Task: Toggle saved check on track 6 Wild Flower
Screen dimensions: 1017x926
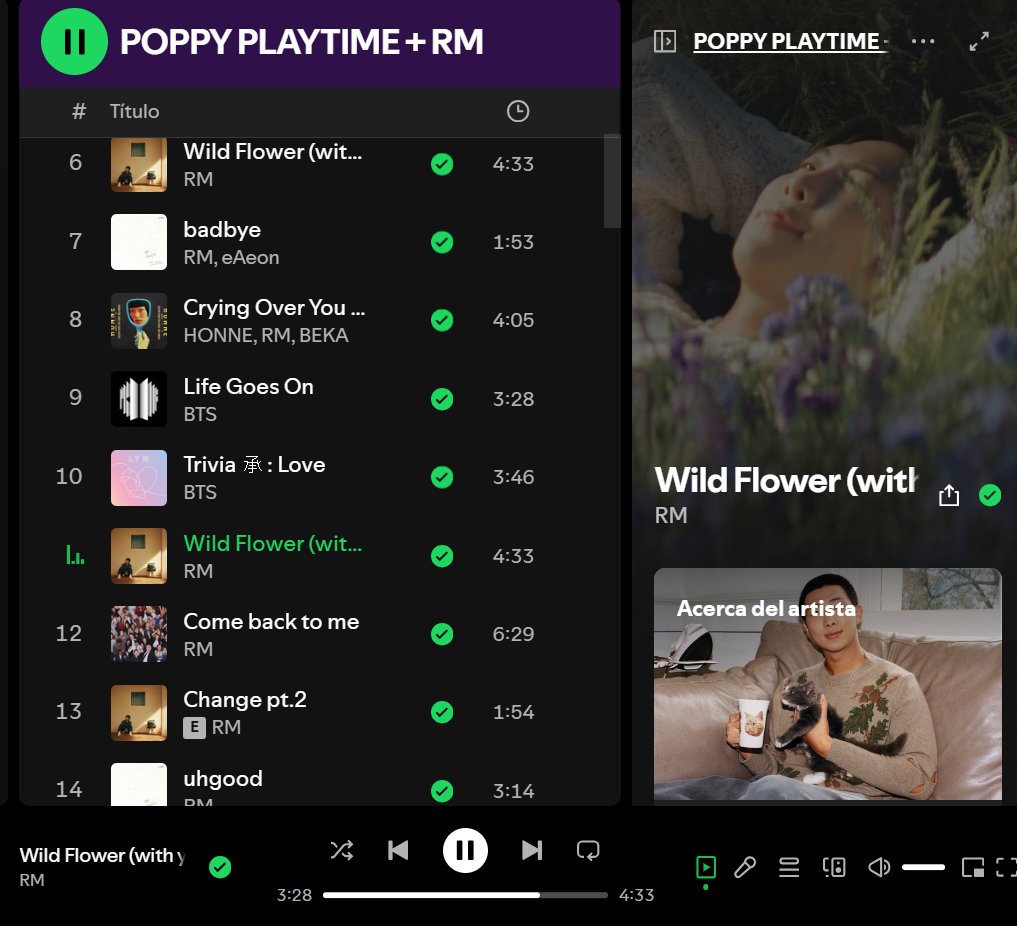Action: point(442,164)
